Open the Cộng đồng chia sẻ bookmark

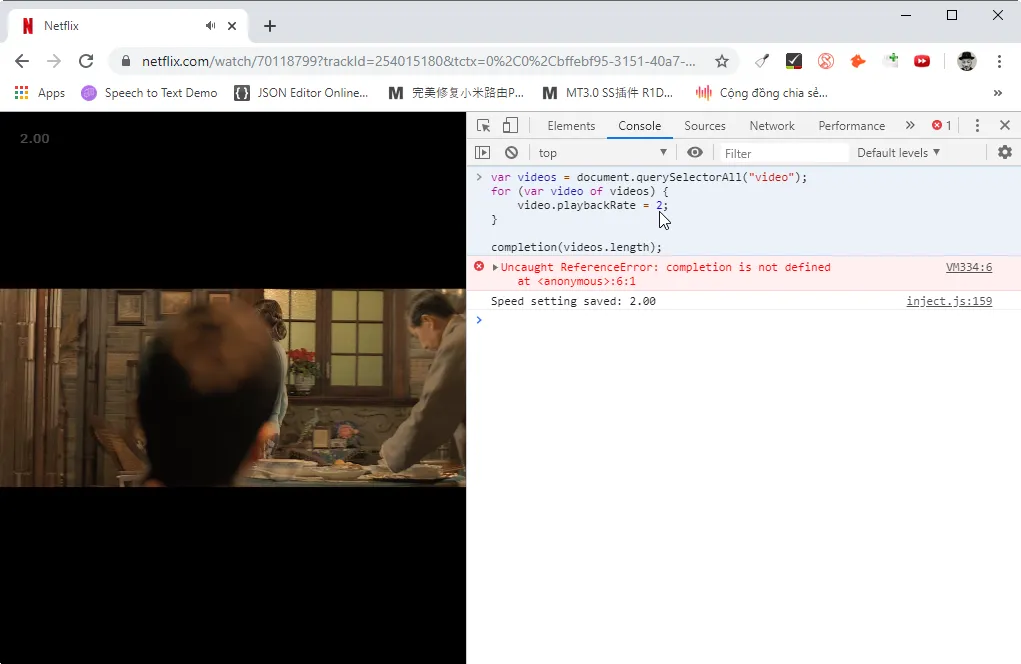tap(761, 93)
